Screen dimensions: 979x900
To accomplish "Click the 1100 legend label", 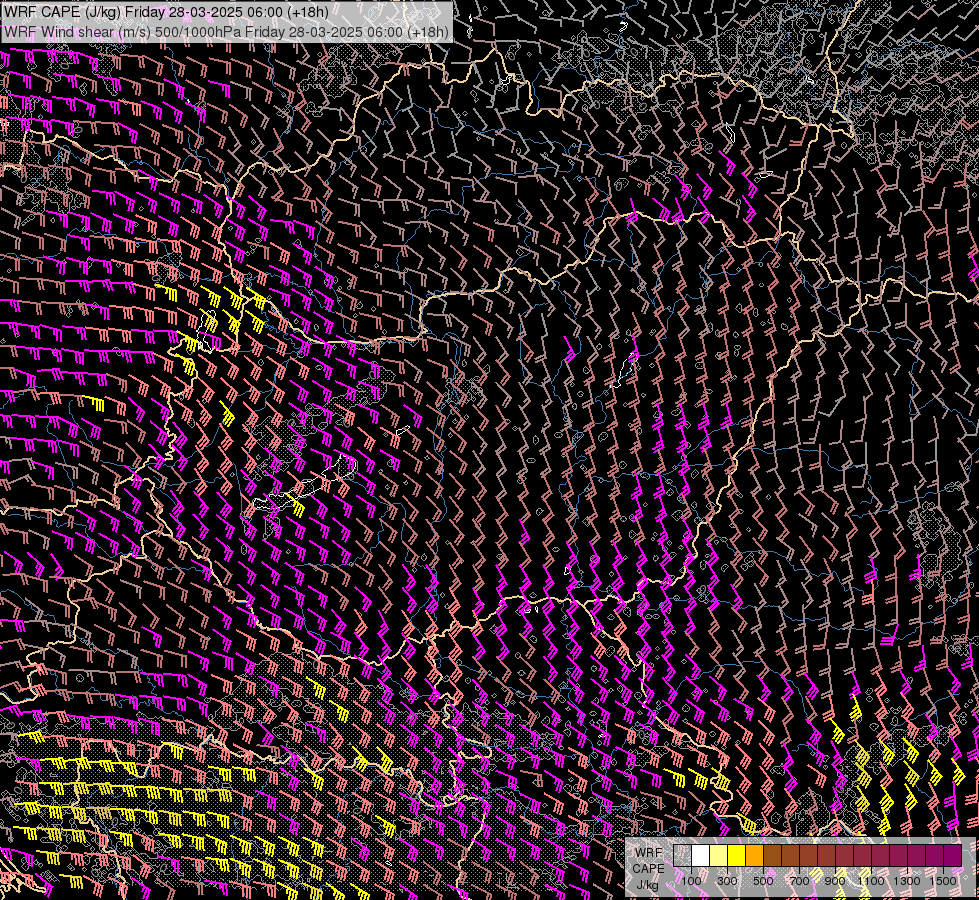I will (x=871, y=881).
